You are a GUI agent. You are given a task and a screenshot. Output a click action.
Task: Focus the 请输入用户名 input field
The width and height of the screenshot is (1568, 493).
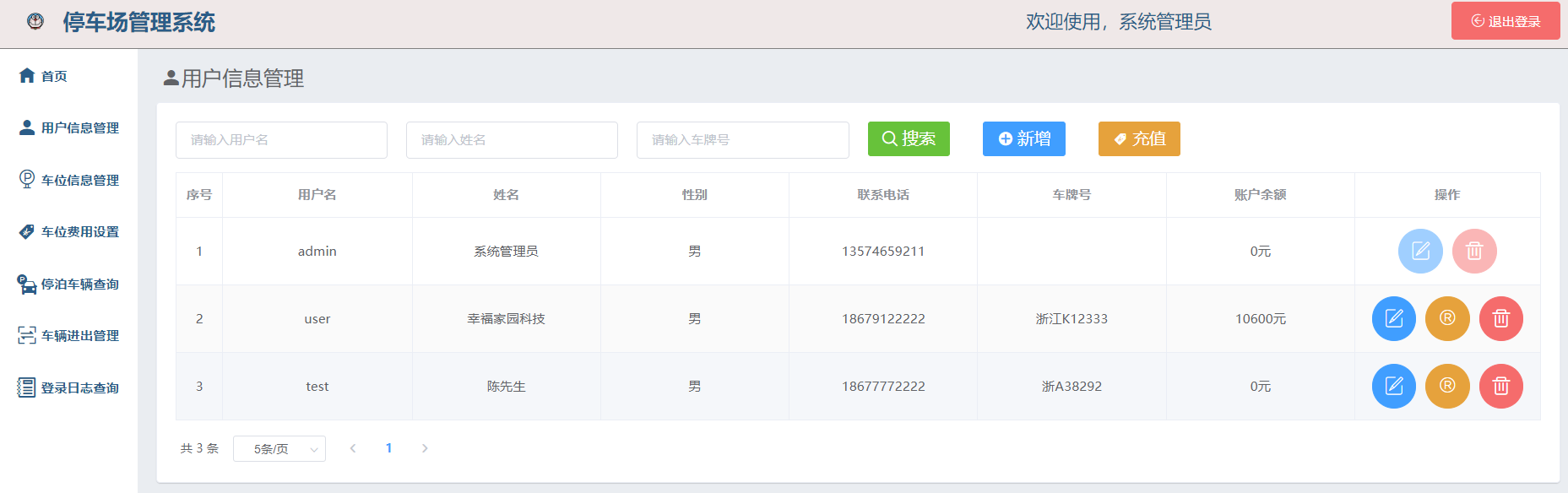(x=281, y=140)
